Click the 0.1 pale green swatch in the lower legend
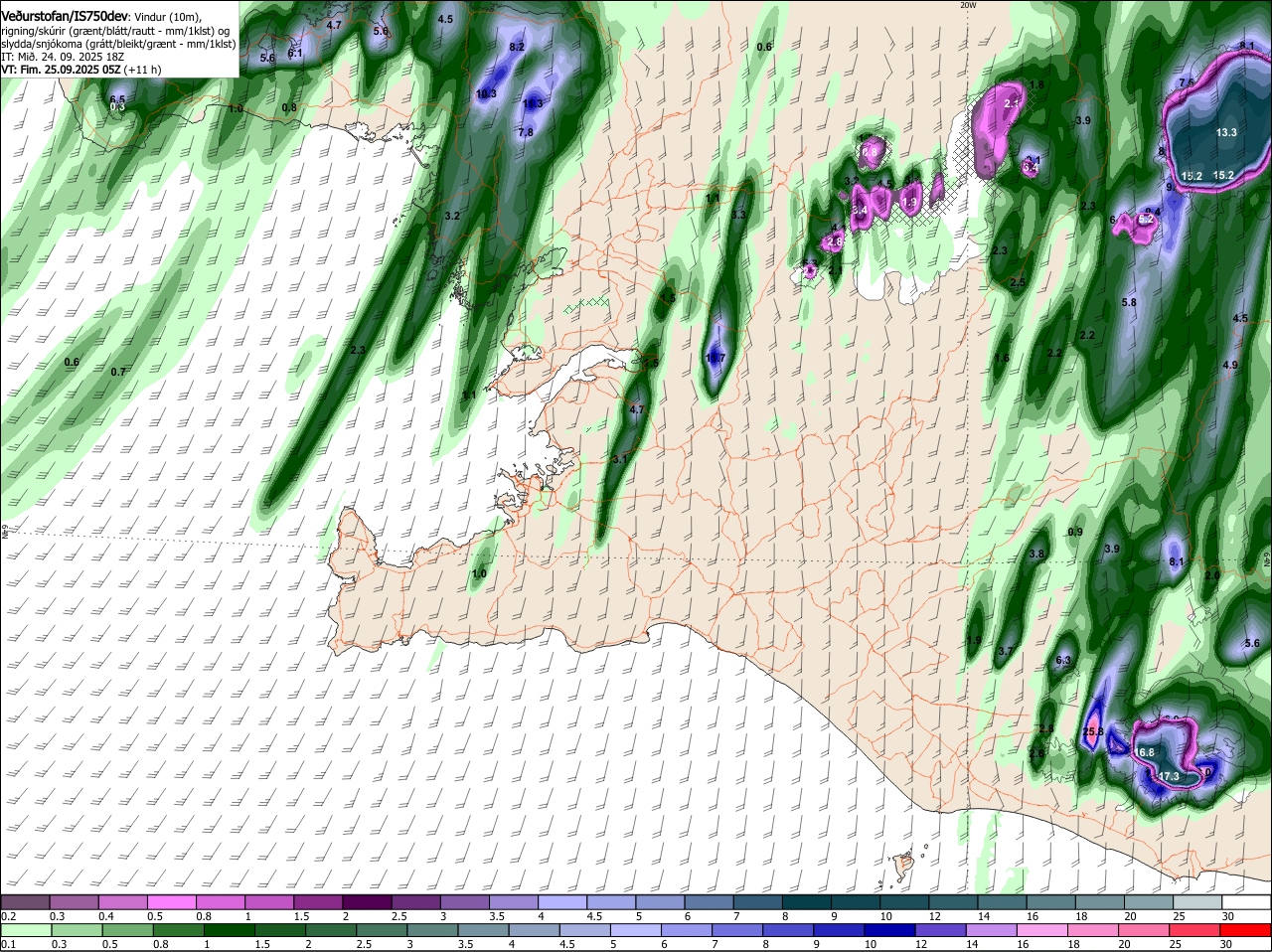The image size is (1272, 952). pyautogui.click(x=25, y=930)
